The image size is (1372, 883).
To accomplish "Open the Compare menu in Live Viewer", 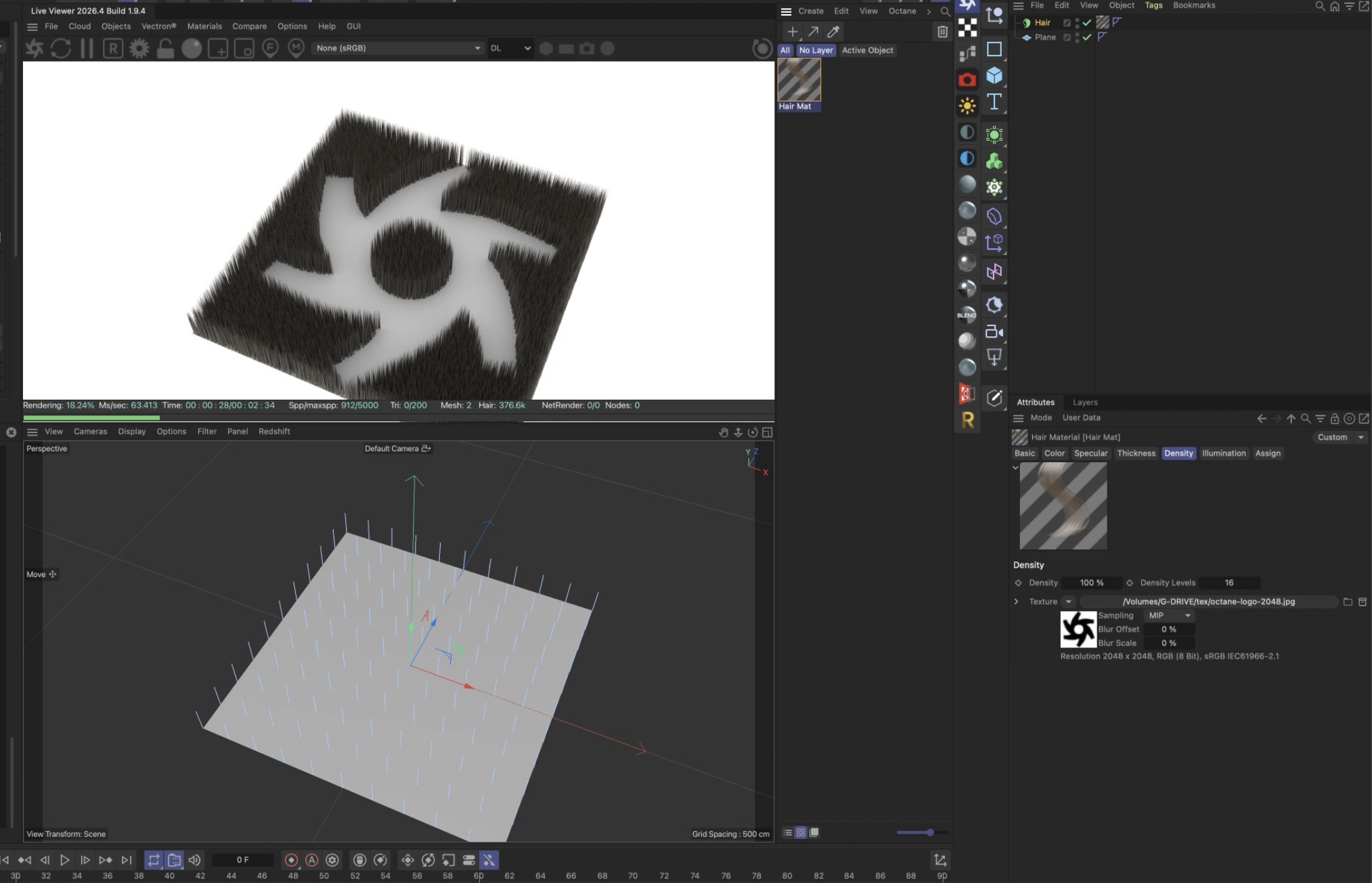I will coord(249,26).
